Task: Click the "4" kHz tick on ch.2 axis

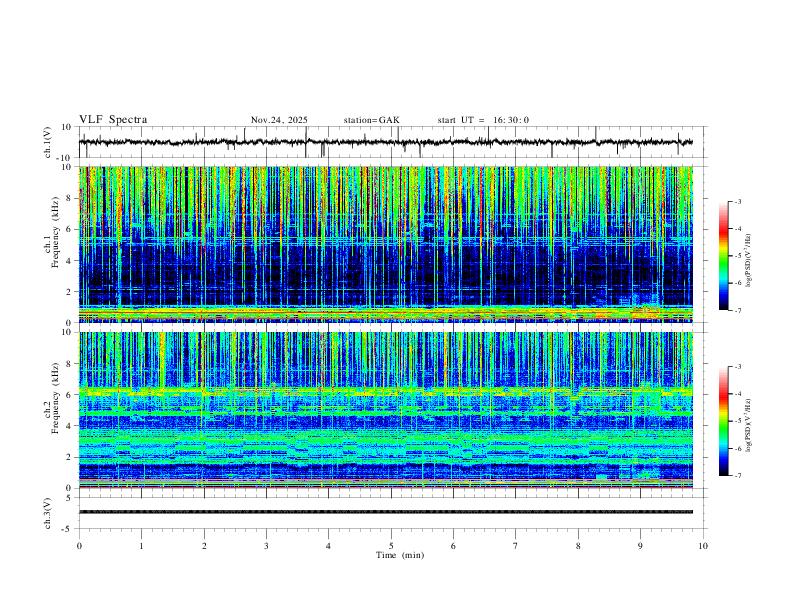Action: pos(70,426)
